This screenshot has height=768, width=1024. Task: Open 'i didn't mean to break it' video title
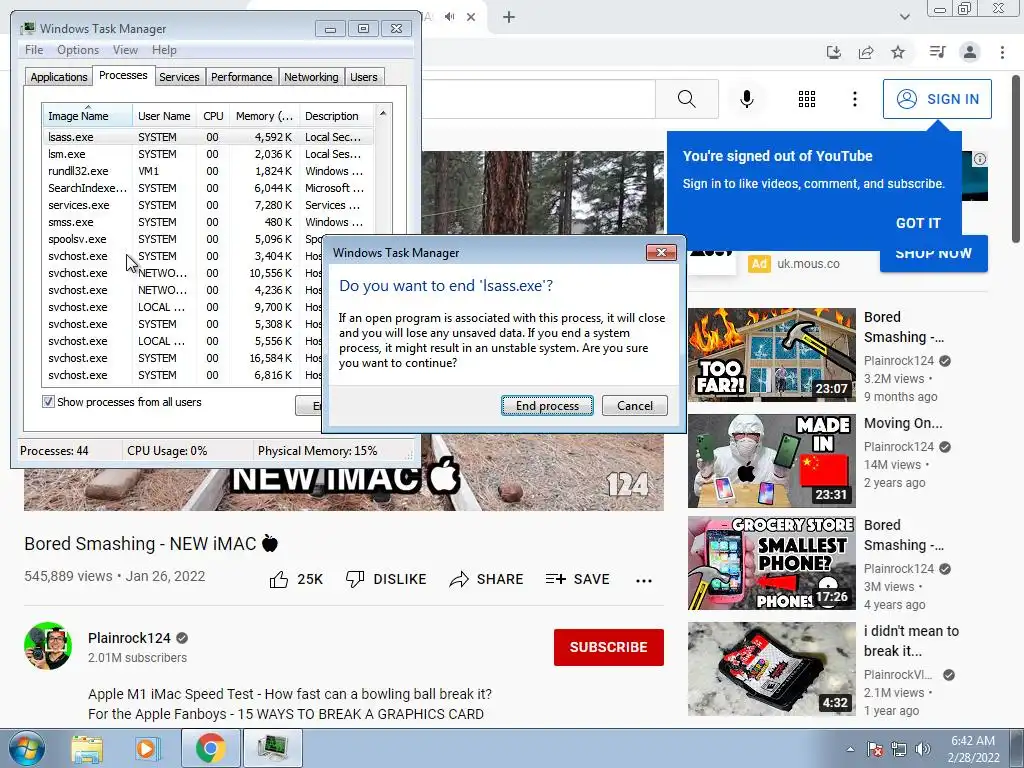[911, 641]
